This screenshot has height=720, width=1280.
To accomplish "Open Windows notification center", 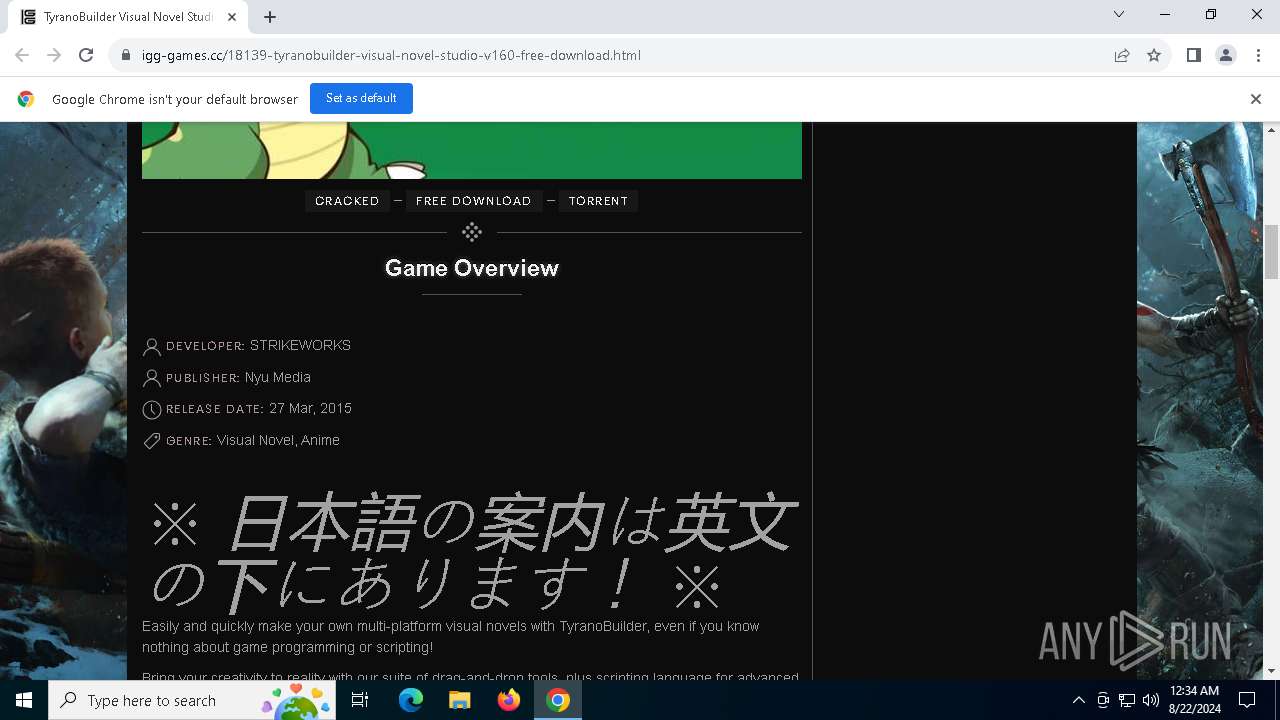I will (1247, 700).
